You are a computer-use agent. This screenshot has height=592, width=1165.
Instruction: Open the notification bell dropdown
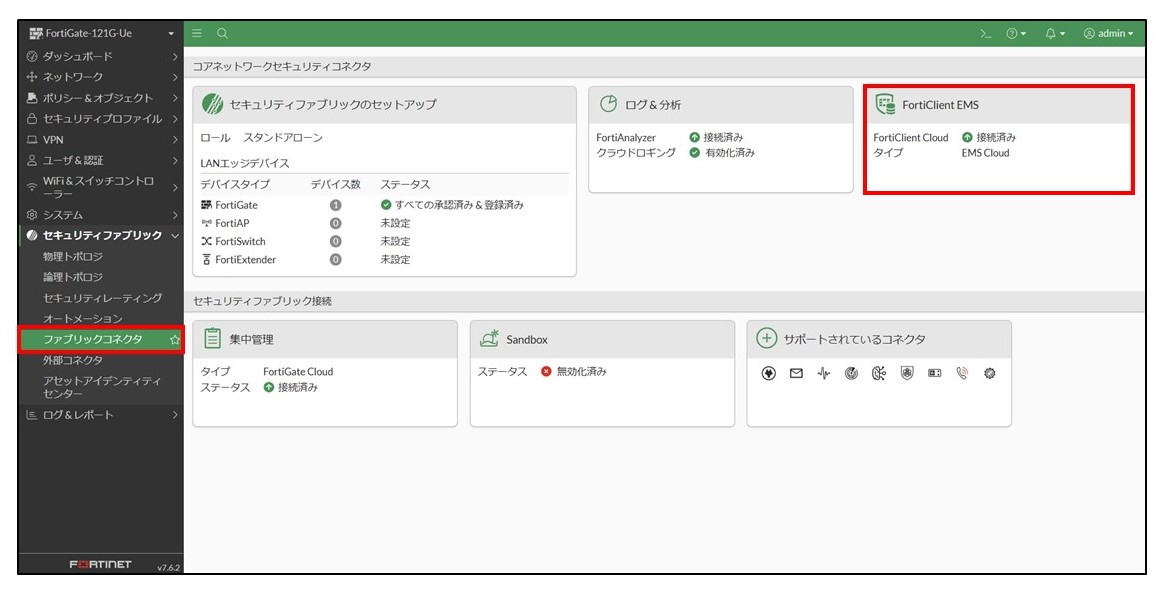click(1055, 33)
